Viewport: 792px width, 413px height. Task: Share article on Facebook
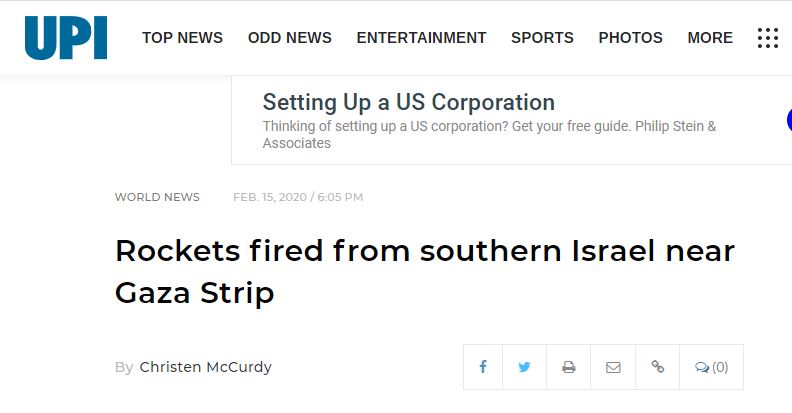pyautogui.click(x=483, y=367)
